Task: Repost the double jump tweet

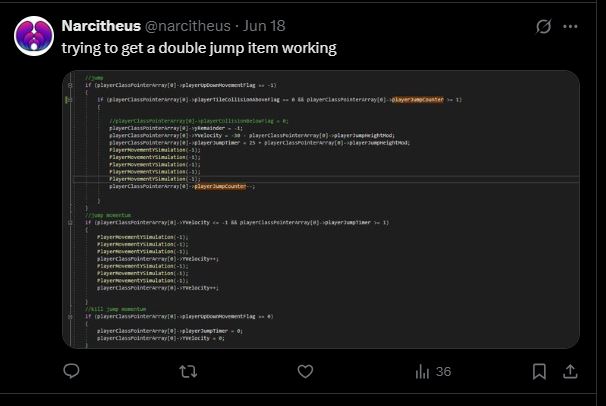Action: pyautogui.click(x=188, y=372)
